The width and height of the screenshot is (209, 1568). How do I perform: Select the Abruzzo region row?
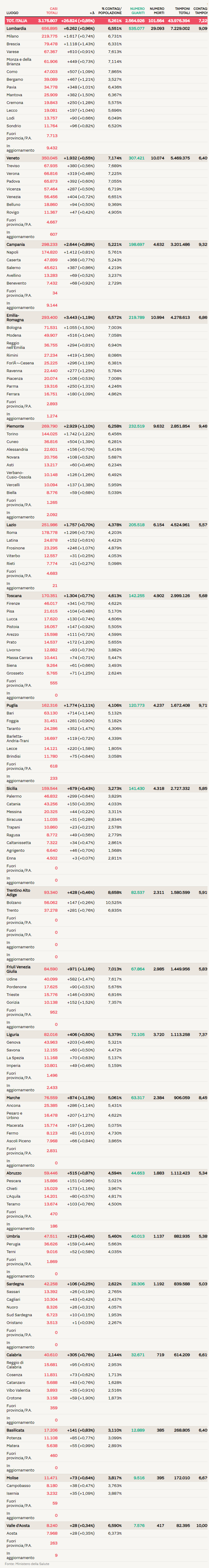point(106,1173)
